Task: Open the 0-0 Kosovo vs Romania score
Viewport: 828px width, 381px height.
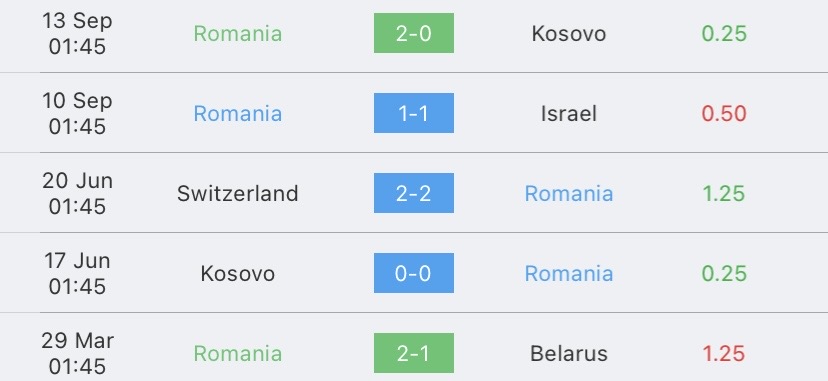Action: tap(413, 273)
